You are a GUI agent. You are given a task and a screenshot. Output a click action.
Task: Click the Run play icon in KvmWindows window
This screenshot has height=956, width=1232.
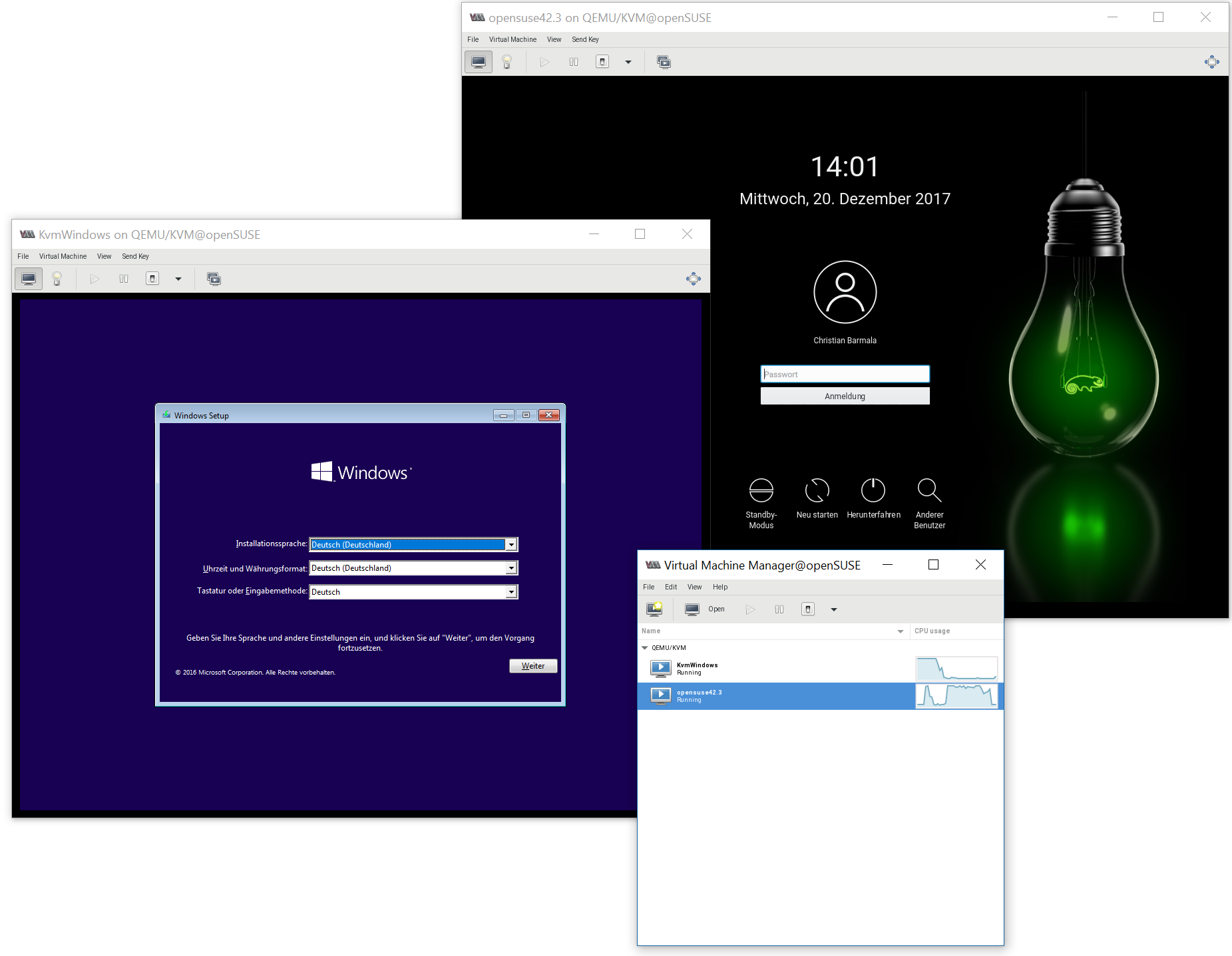[x=95, y=279]
